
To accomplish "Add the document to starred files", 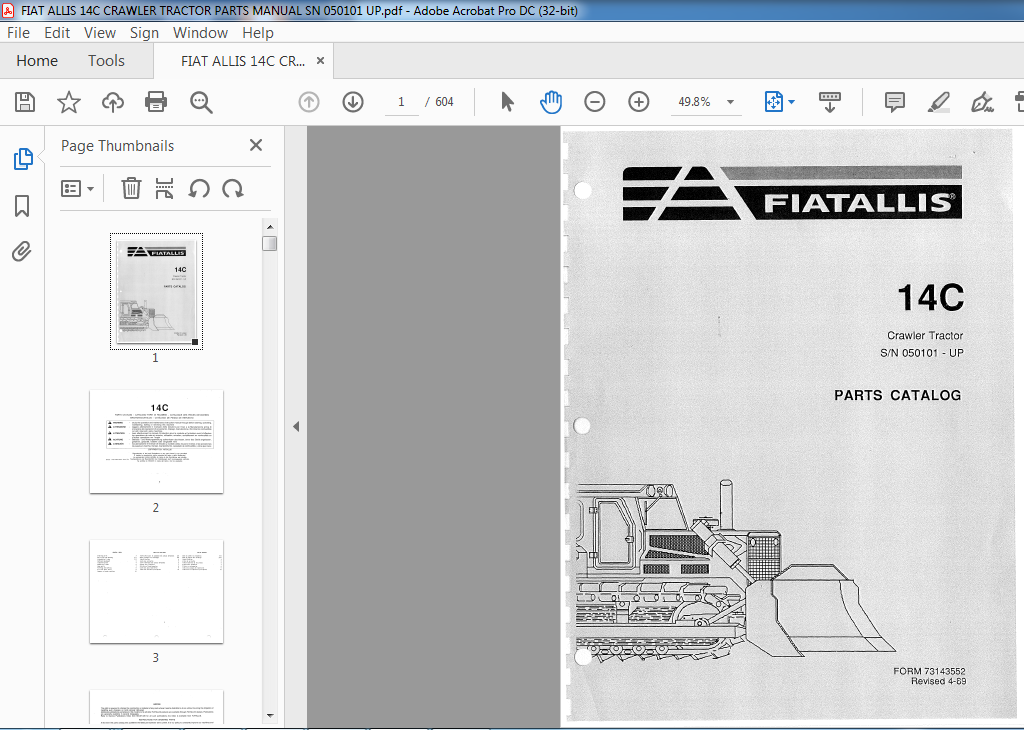I will (69, 102).
